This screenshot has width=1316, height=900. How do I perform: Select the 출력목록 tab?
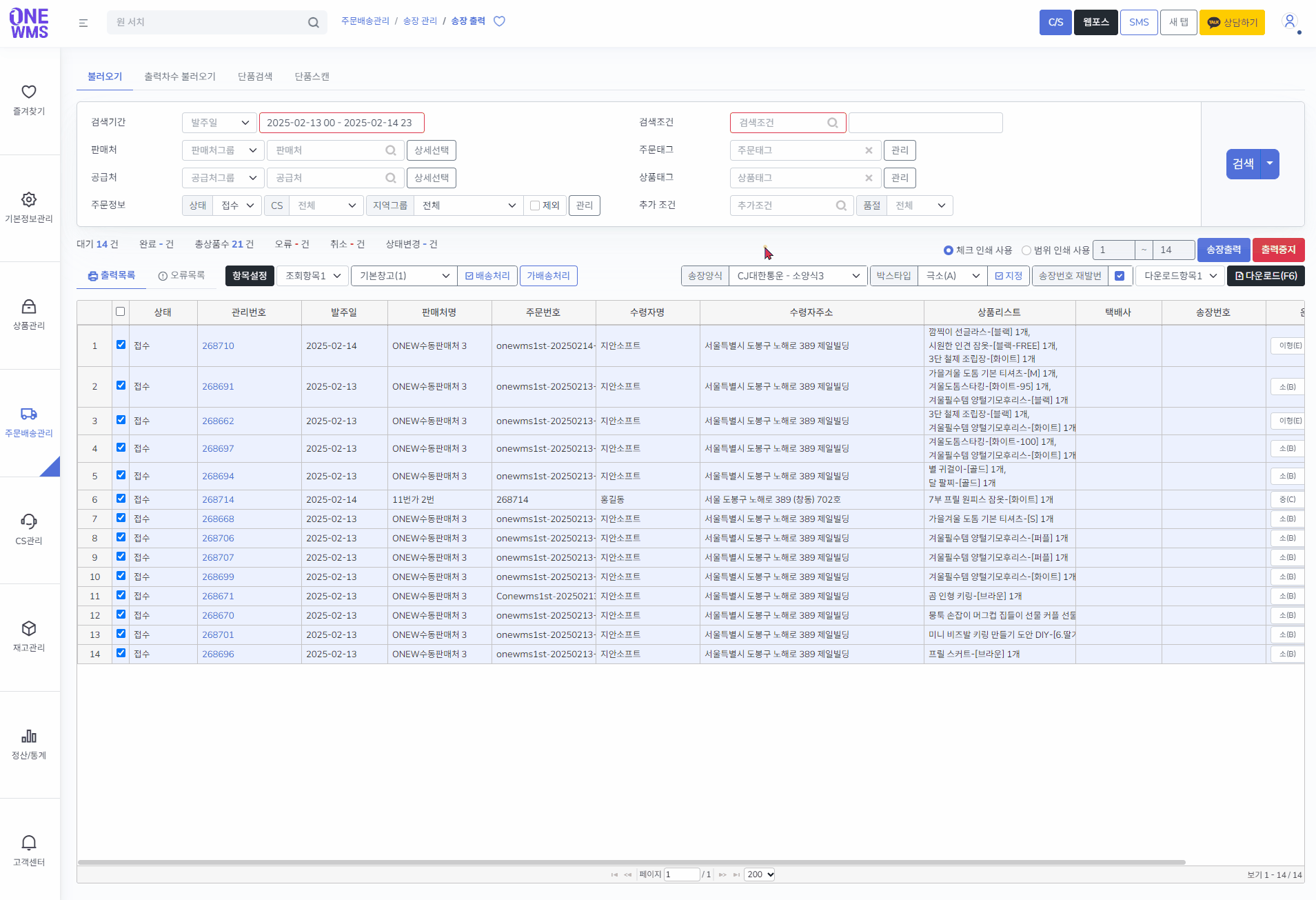click(x=112, y=276)
